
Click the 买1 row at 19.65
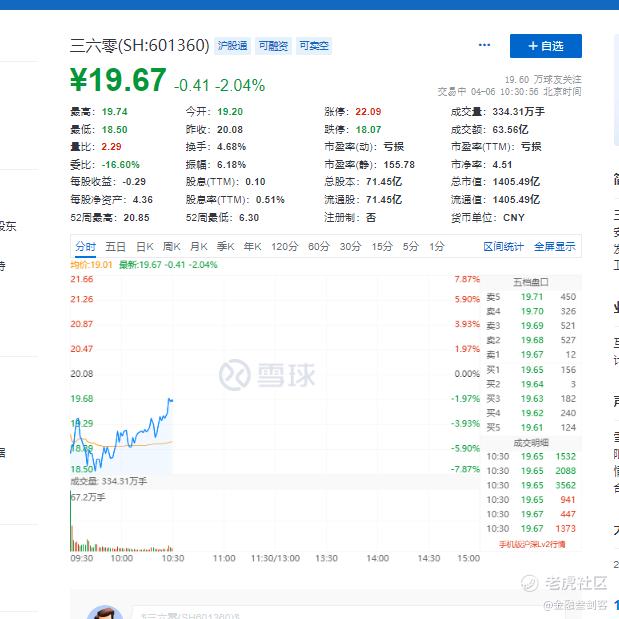(x=531, y=370)
